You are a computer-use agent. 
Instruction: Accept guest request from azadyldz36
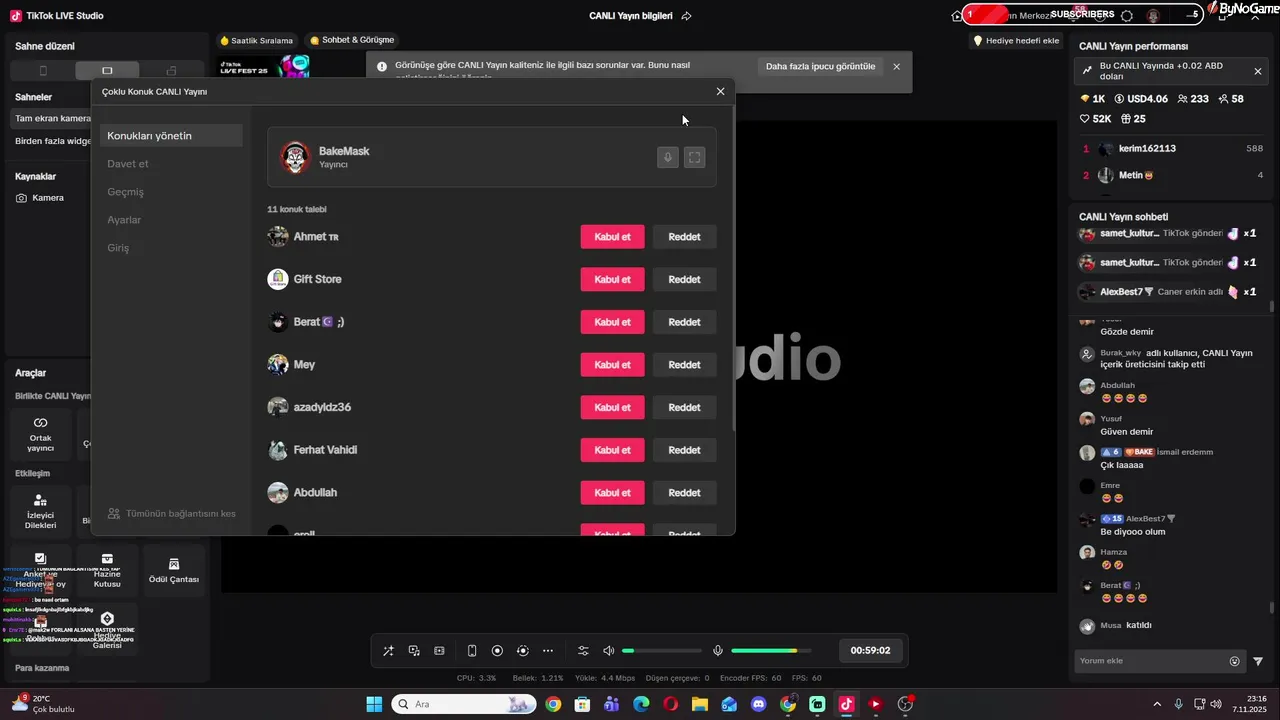point(612,407)
